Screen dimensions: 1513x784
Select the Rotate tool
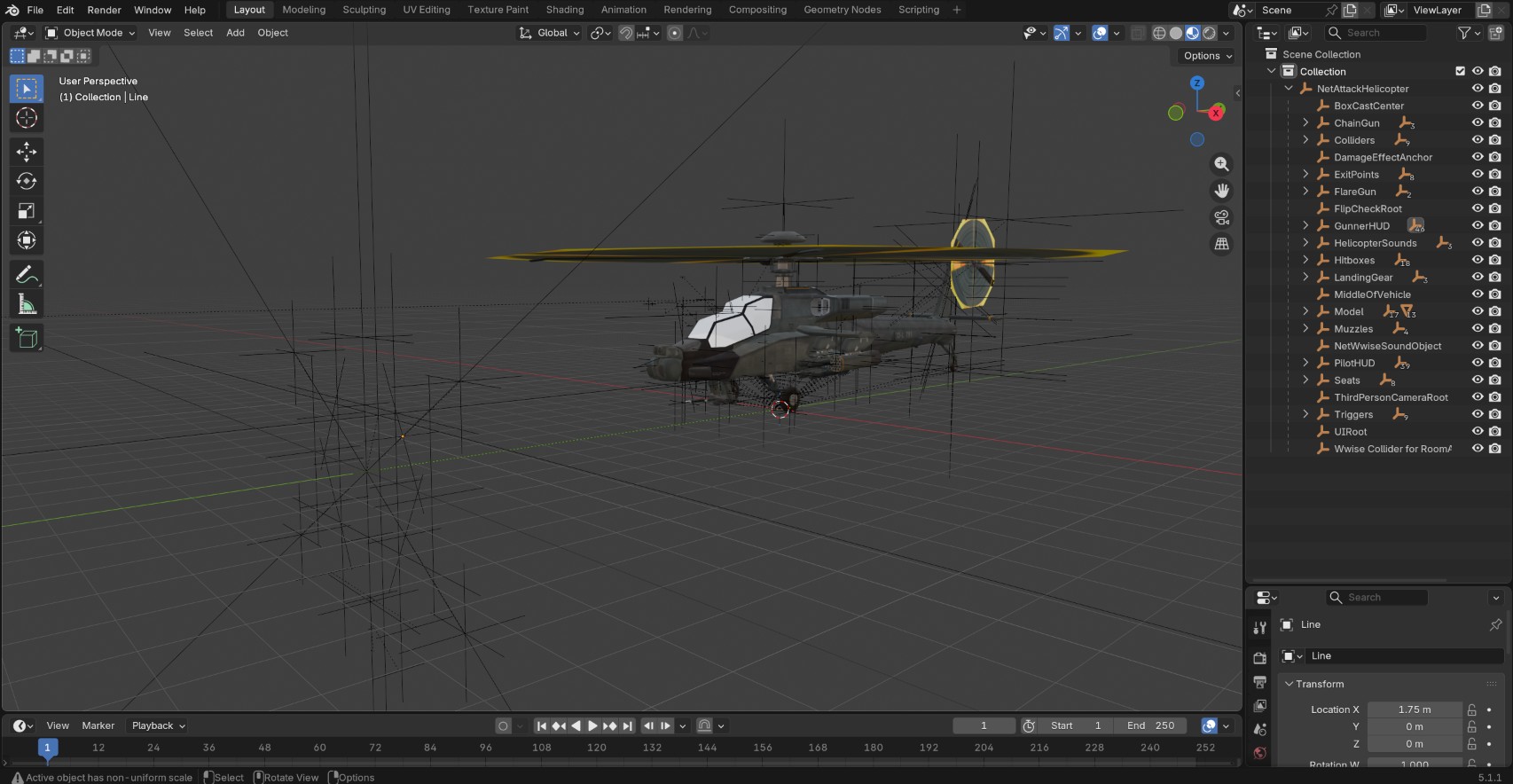[27, 181]
